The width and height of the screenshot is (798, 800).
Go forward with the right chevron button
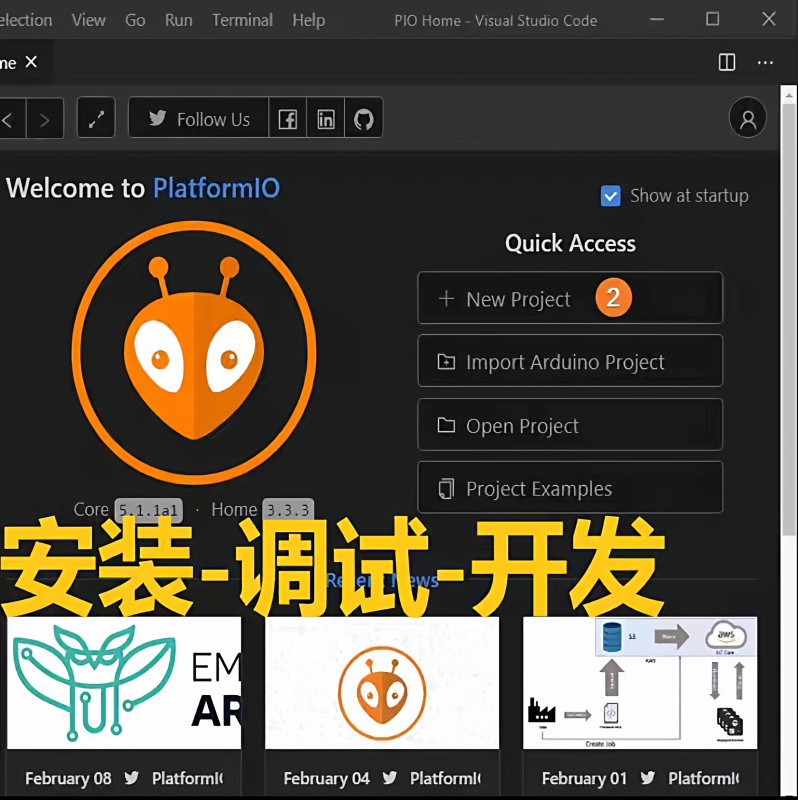tap(45, 120)
